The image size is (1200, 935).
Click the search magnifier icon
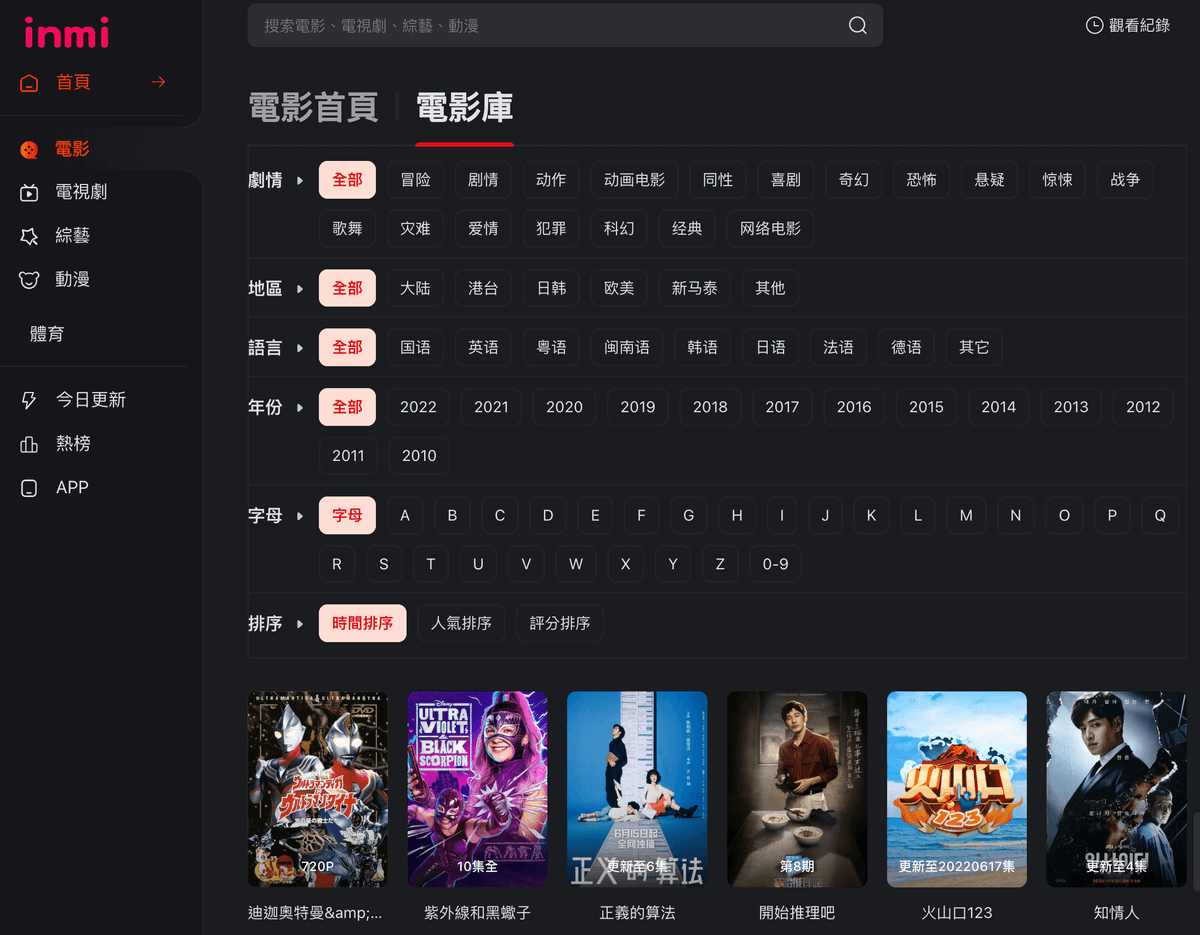[858, 26]
